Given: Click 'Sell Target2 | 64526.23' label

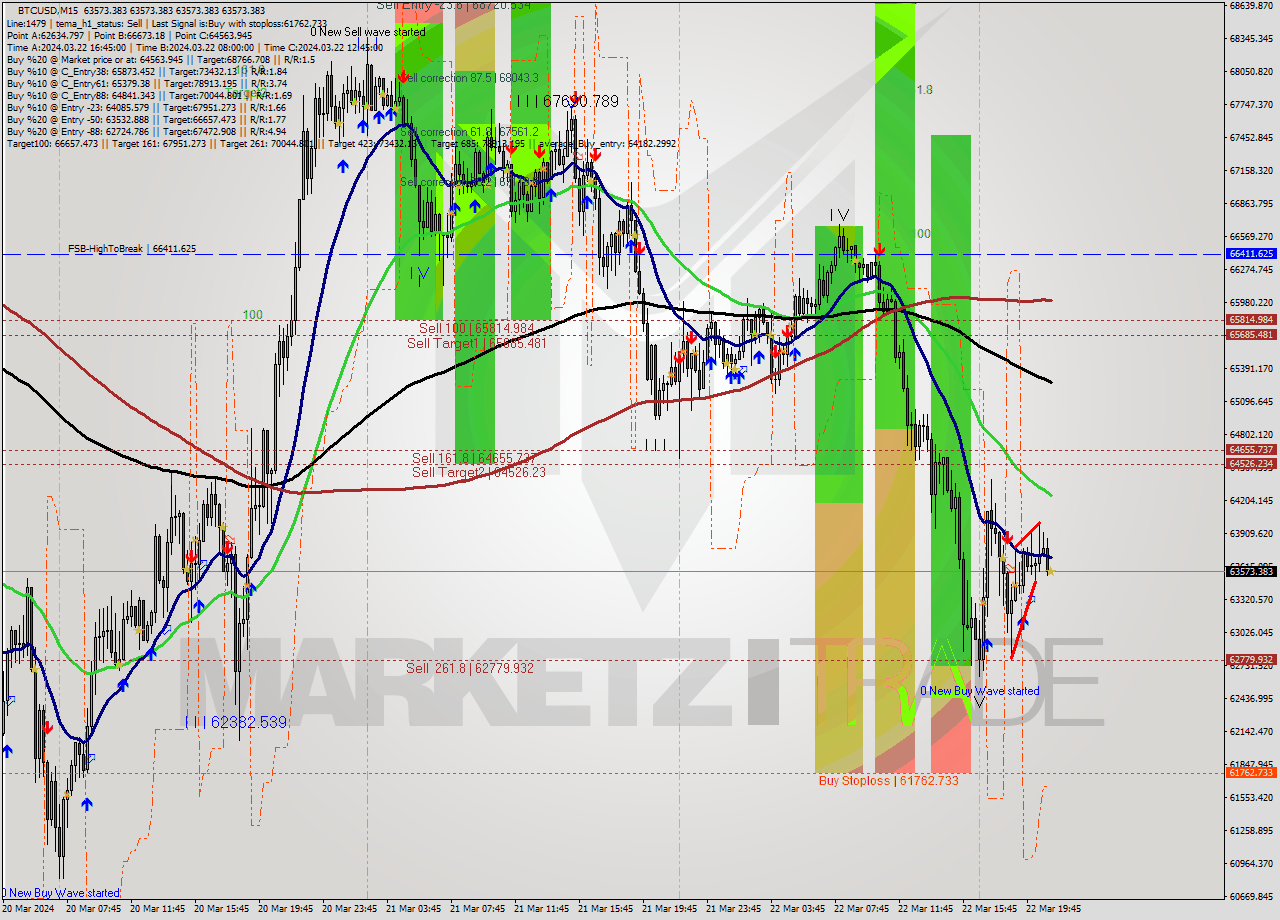Looking at the screenshot, I should click(479, 472).
